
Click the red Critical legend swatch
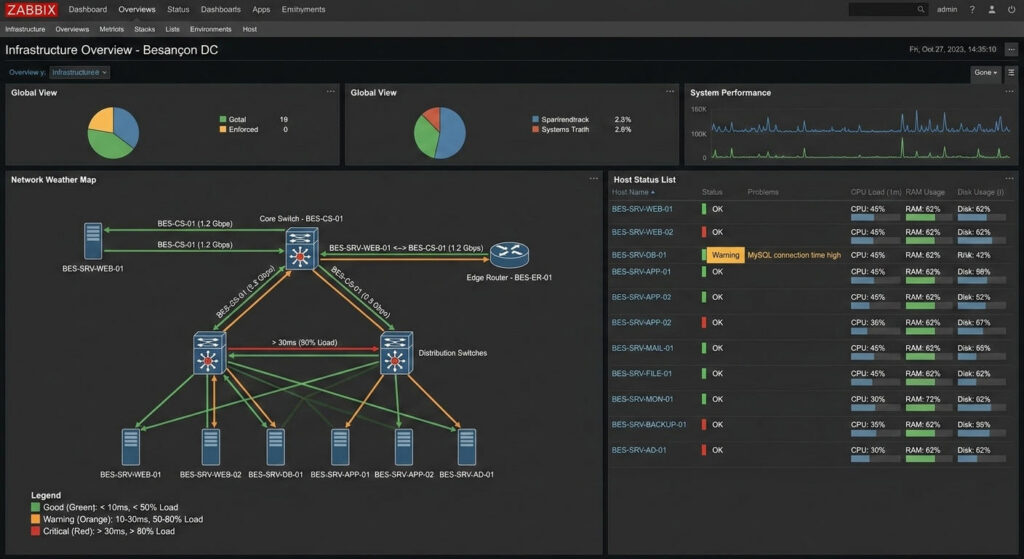point(35,531)
